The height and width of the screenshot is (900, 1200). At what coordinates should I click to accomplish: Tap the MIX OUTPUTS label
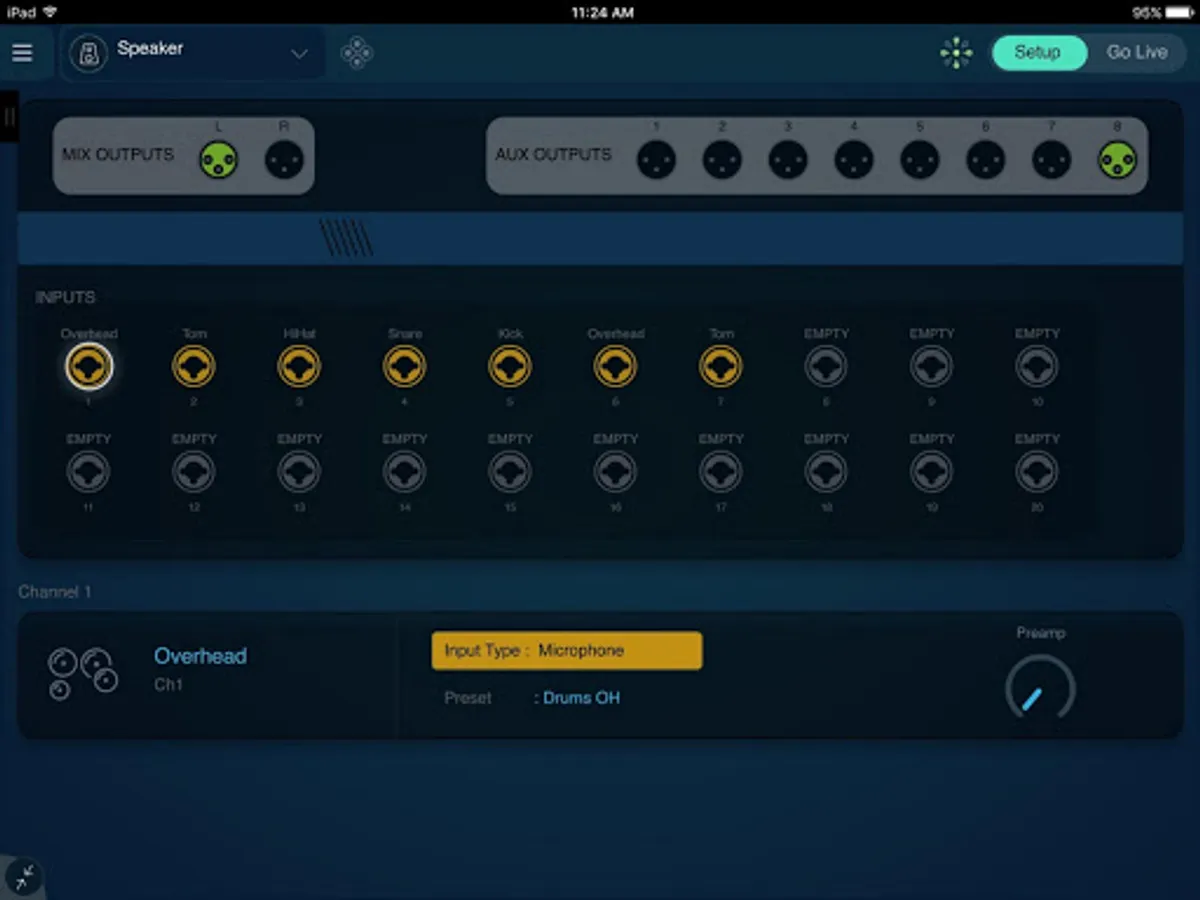point(118,155)
